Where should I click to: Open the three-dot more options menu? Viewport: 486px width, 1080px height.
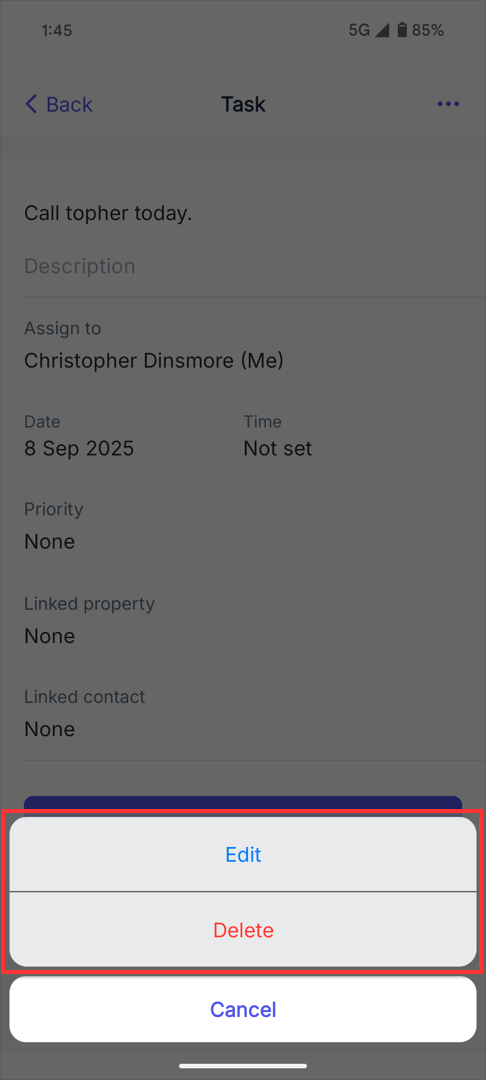point(448,105)
